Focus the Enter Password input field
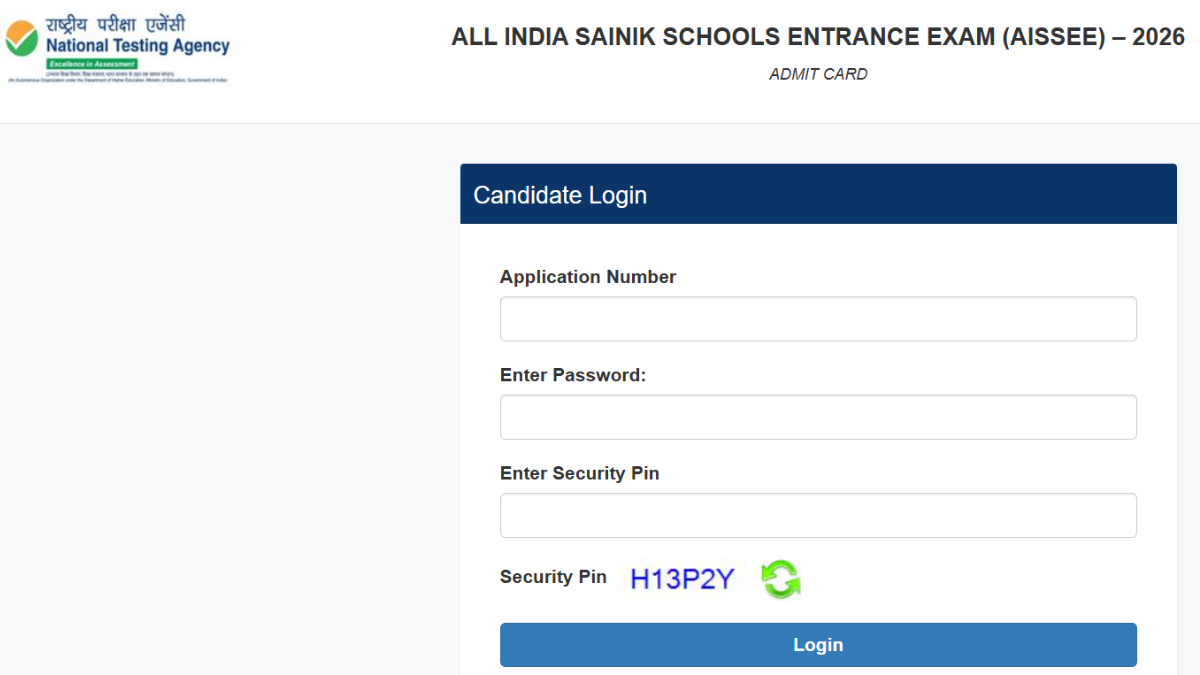Image resolution: width=1200 pixels, height=675 pixels. point(818,417)
